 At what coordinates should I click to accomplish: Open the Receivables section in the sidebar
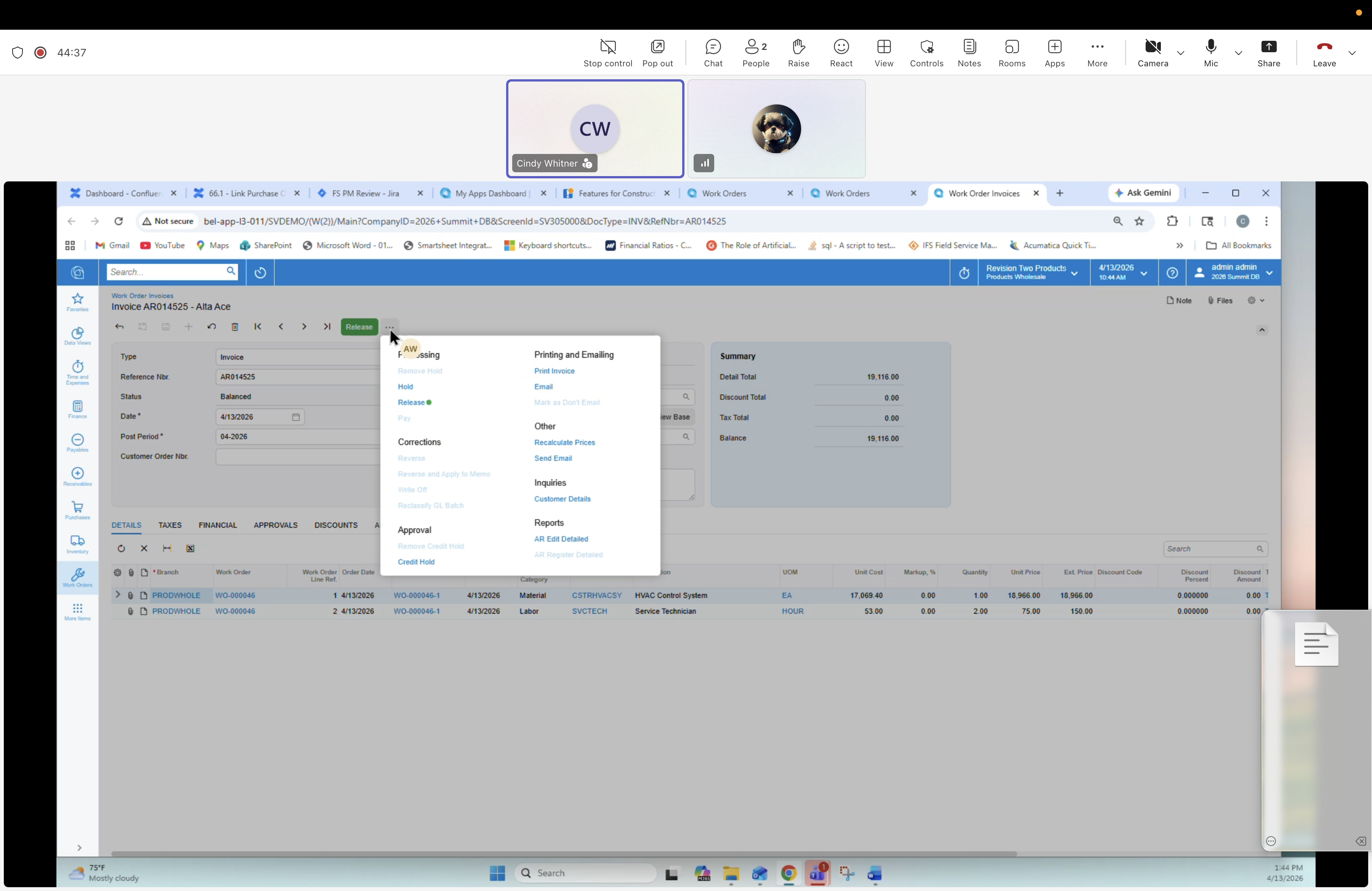tap(77, 477)
